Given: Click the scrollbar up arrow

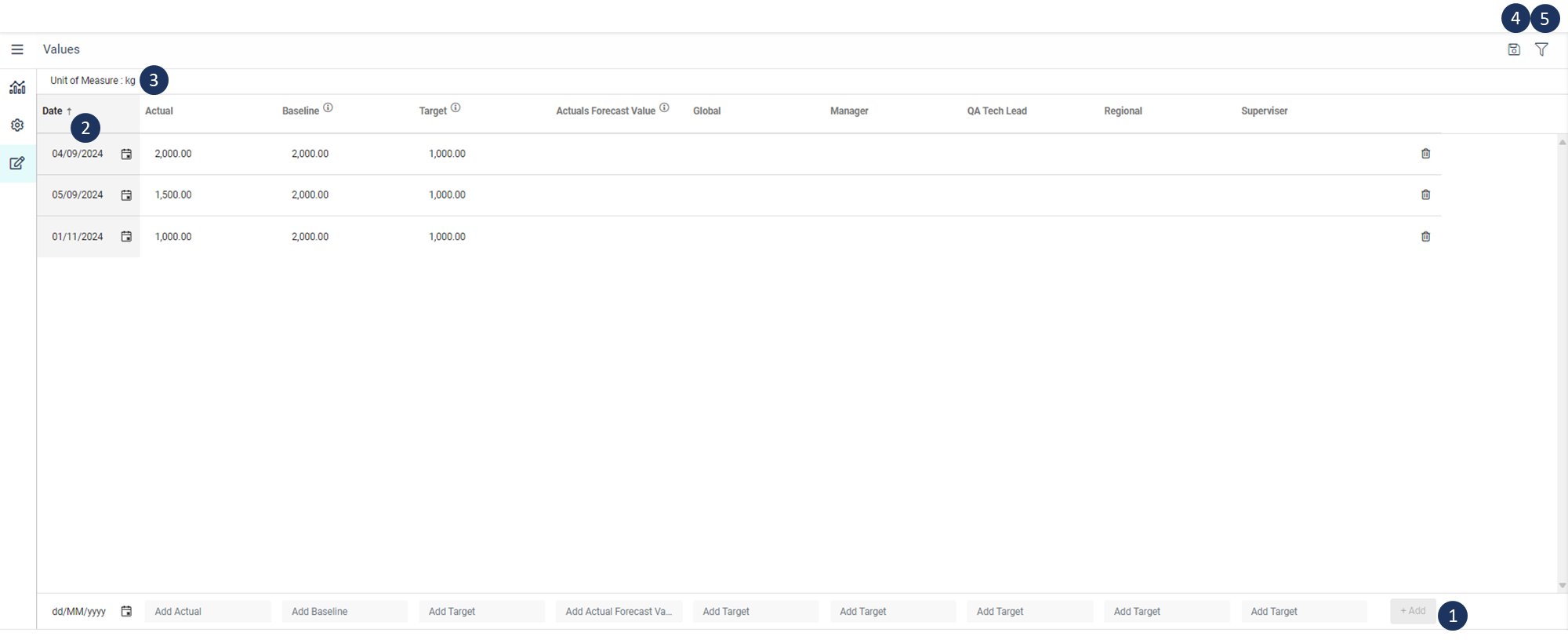Looking at the screenshot, I should [x=1563, y=142].
